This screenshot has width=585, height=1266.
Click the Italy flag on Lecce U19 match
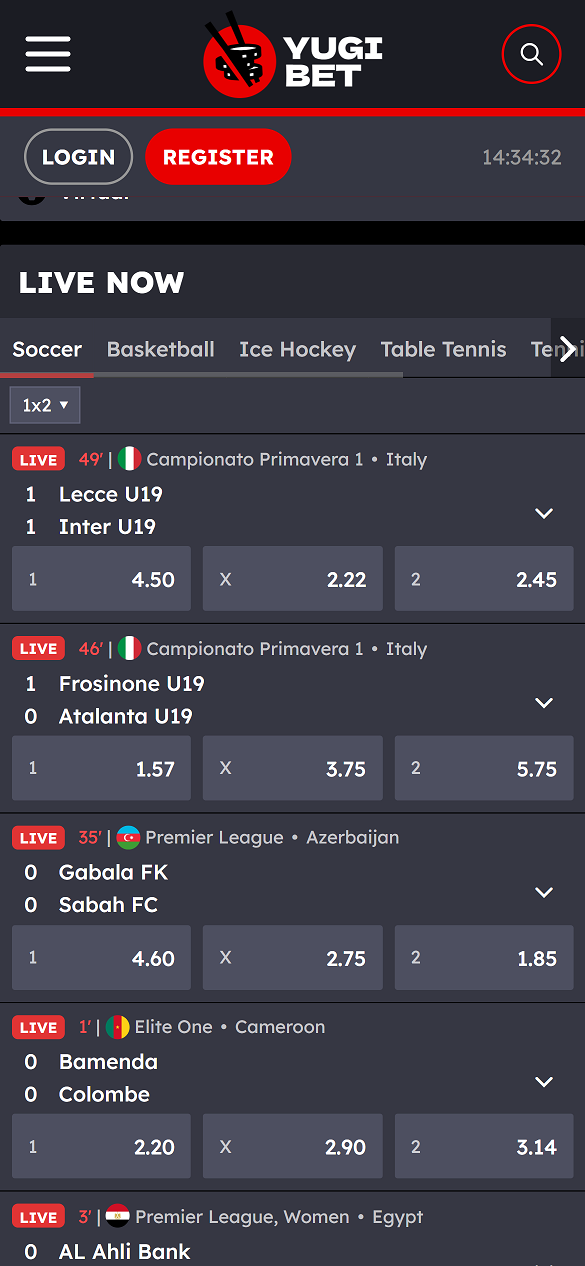point(129,459)
